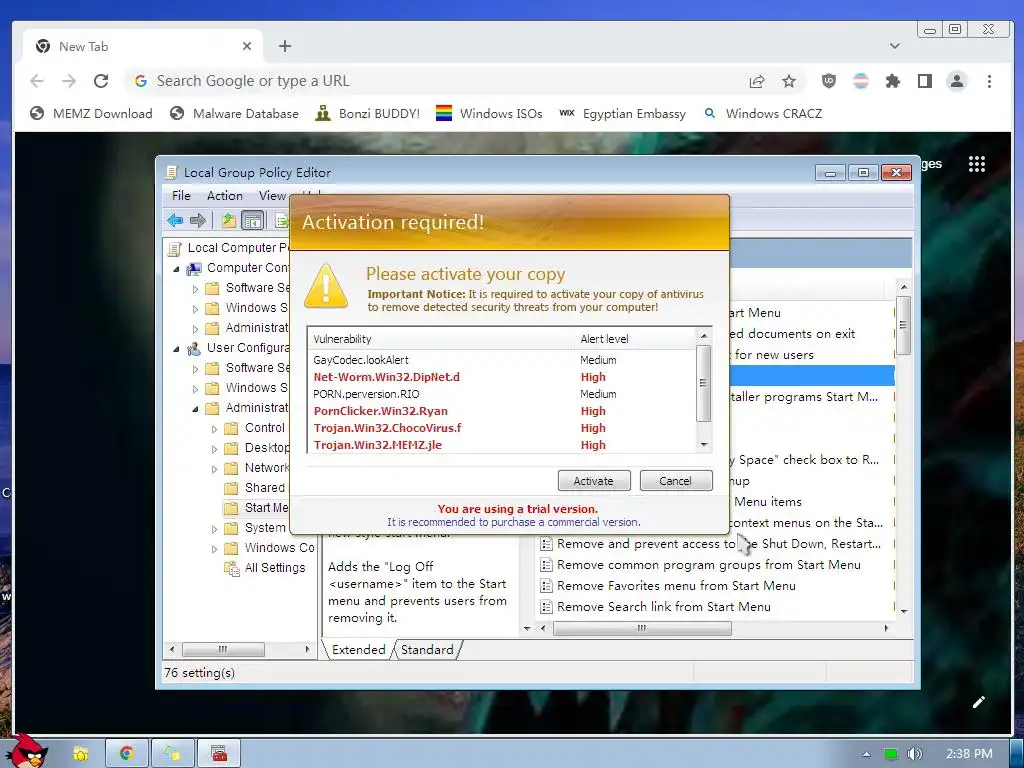Image resolution: width=1024 pixels, height=768 pixels.
Task: Switch to the Standard tab
Action: [x=427, y=650]
